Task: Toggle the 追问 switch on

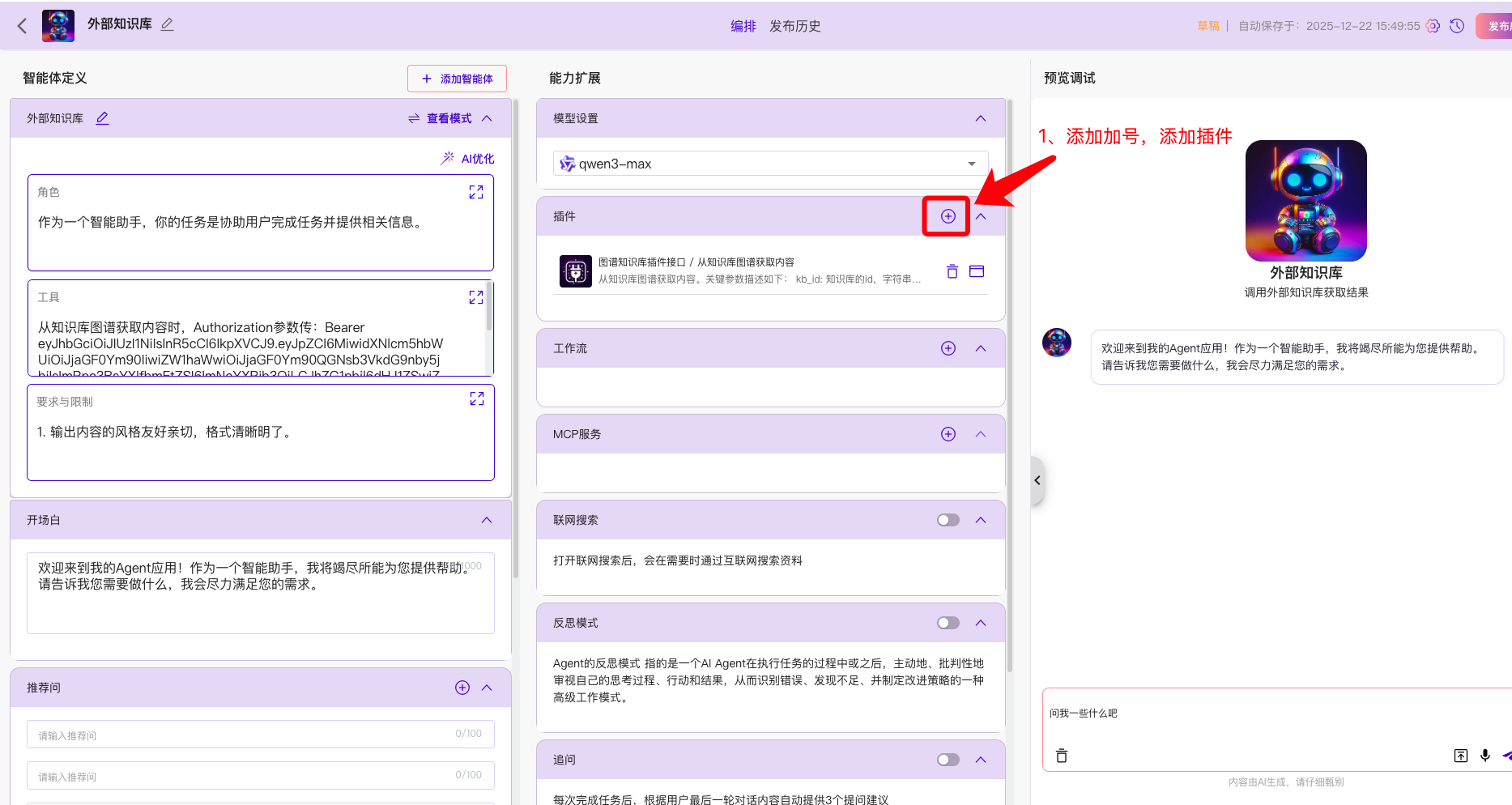Action: pyautogui.click(x=948, y=760)
